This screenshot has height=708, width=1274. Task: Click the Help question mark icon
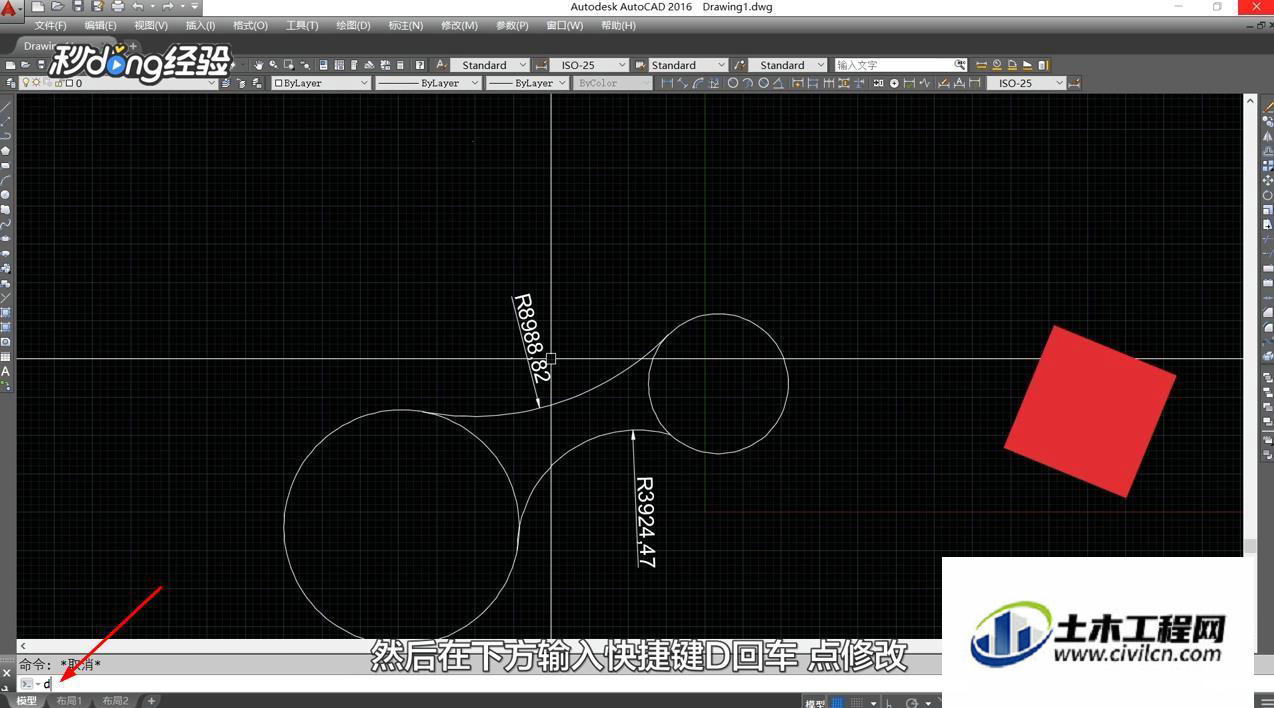point(420,65)
